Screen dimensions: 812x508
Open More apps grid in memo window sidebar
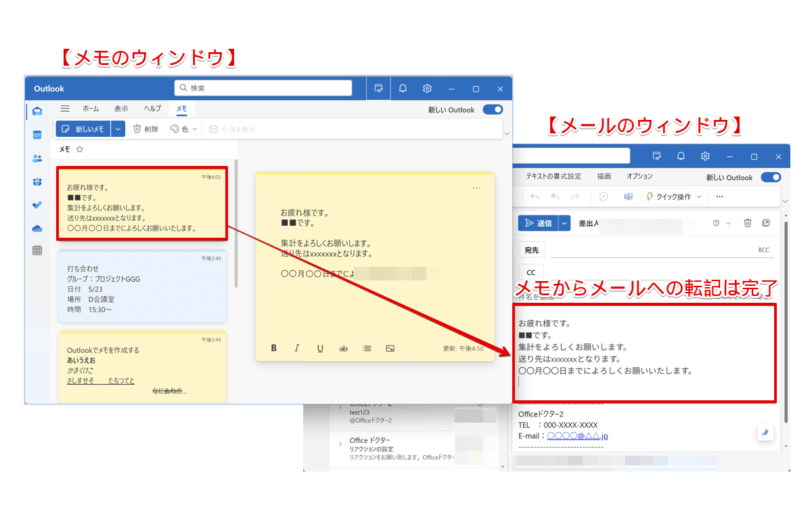click(37, 251)
